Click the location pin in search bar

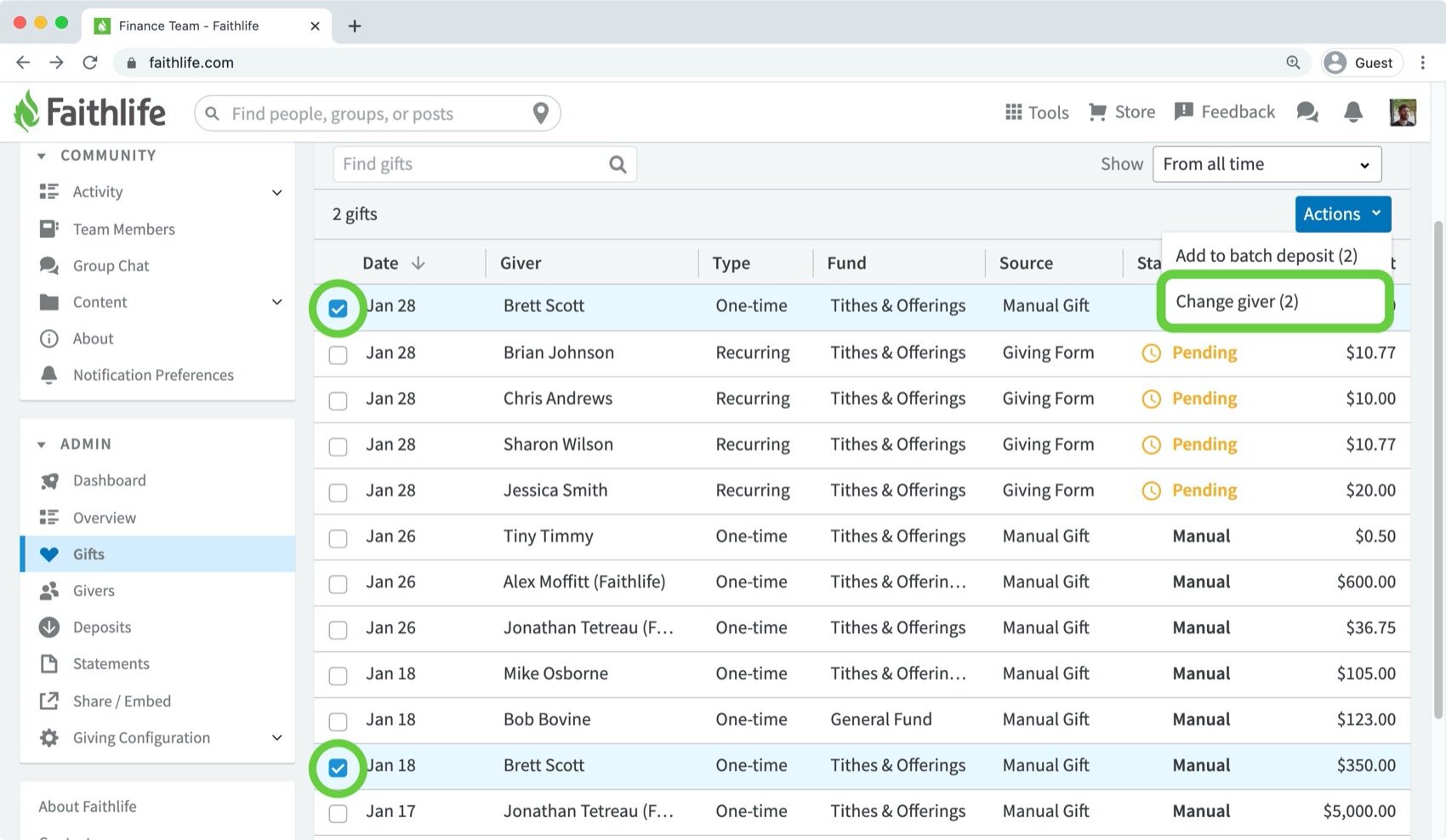click(x=540, y=113)
